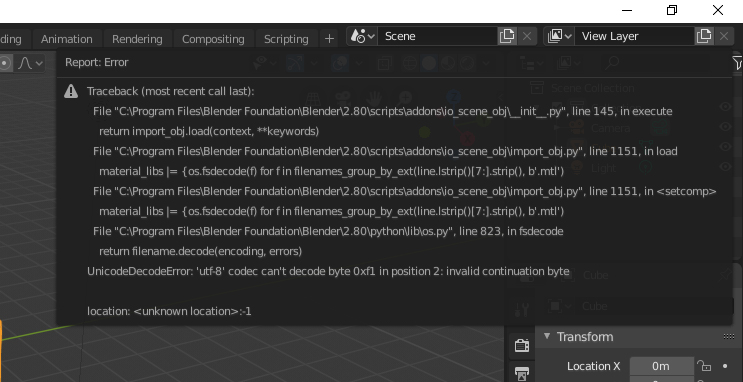Screen dimensions: 743x382
Task: Click the Transform panel header label
Action: [x=585, y=337]
